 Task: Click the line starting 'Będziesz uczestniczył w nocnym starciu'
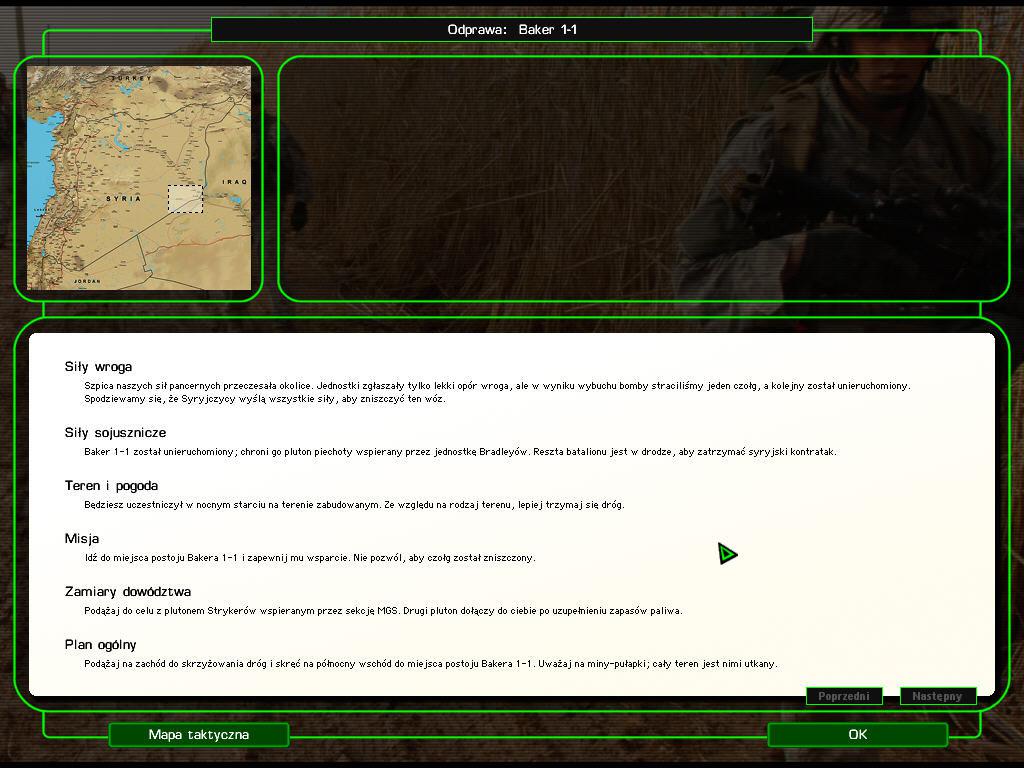(355, 505)
